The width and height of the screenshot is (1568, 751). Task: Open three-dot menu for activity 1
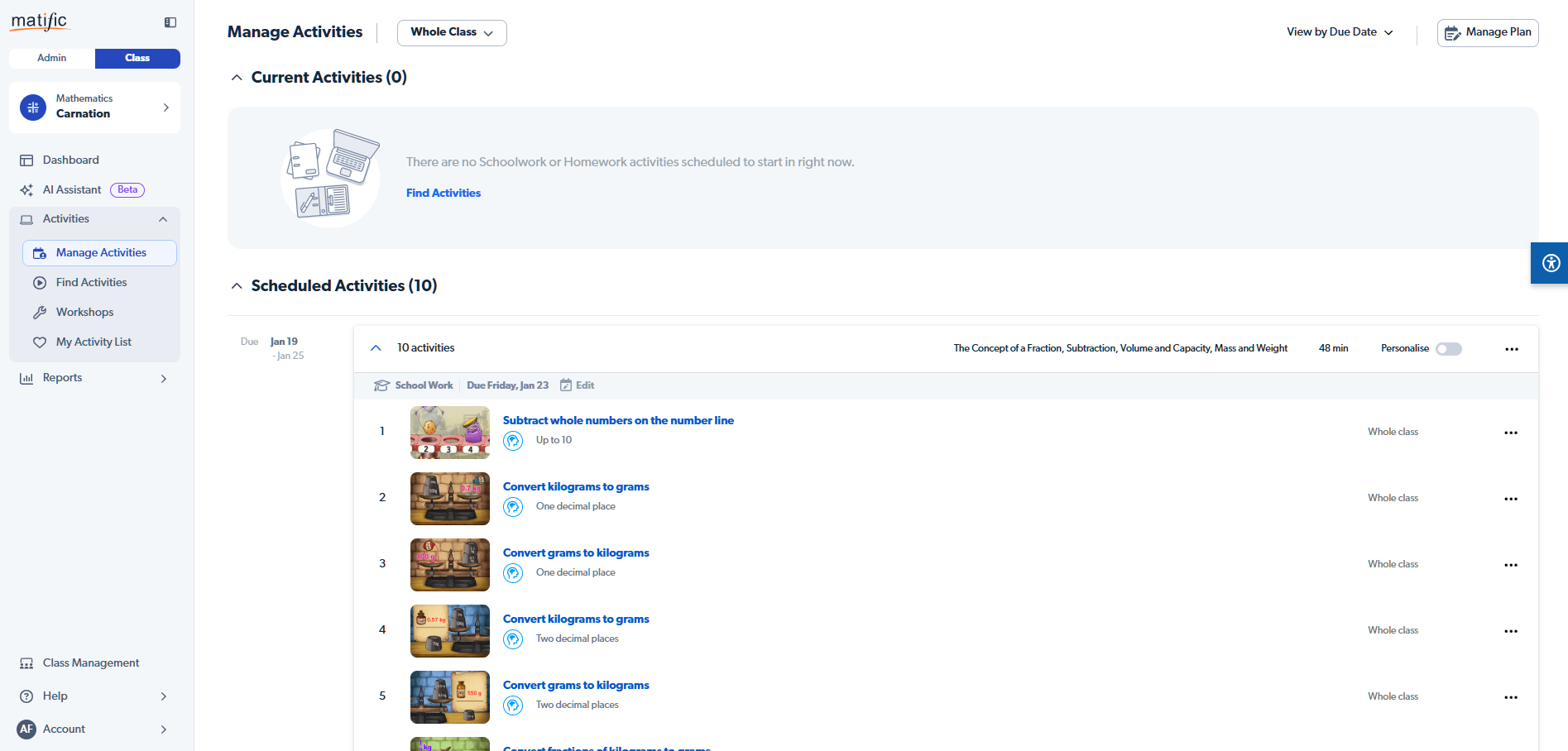(1510, 433)
